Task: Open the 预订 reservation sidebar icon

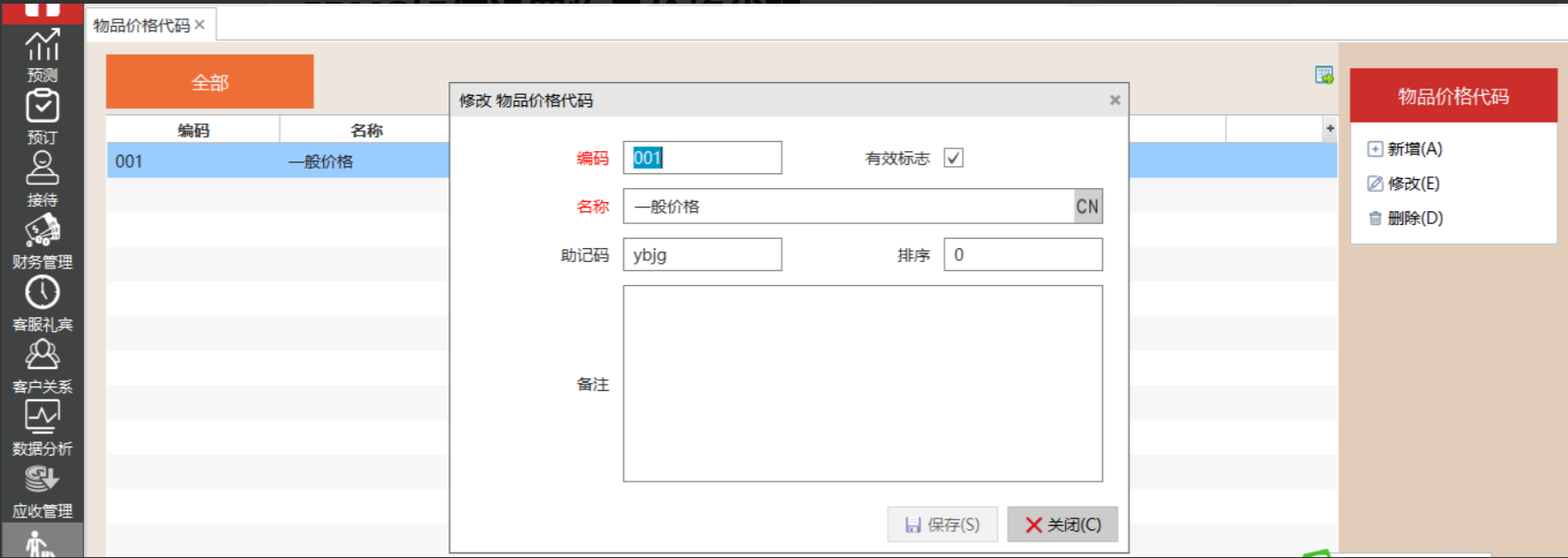Action: click(42, 116)
